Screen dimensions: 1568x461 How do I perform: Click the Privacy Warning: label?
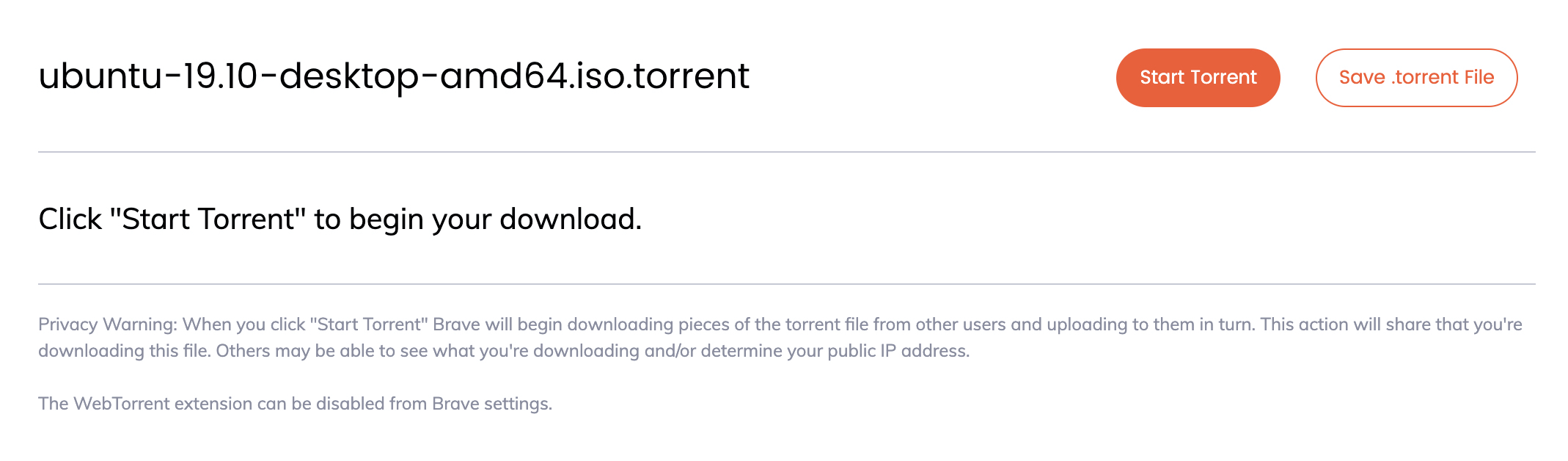click(x=108, y=324)
